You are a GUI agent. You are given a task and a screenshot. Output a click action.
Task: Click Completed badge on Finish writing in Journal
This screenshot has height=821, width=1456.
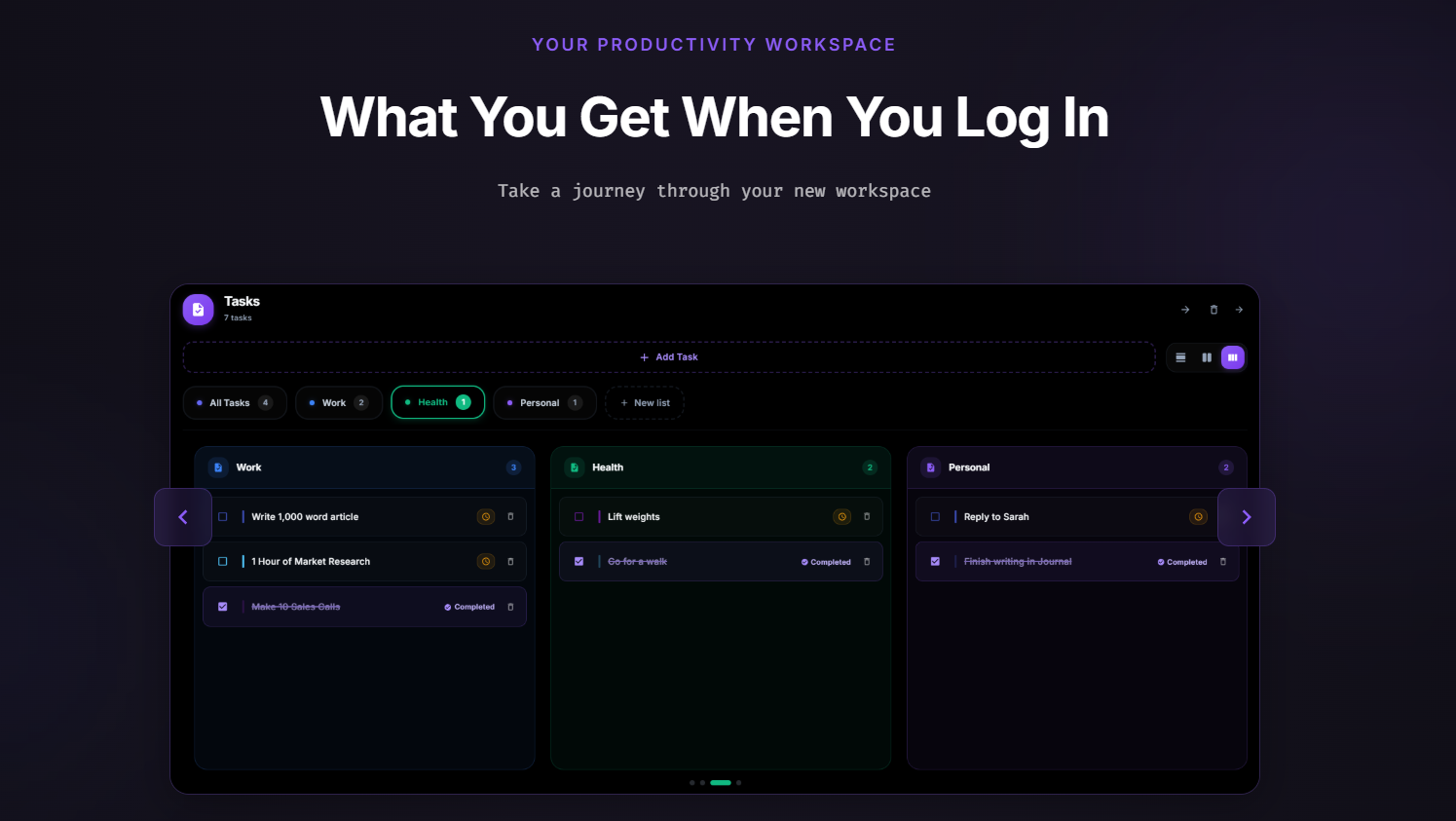[x=1182, y=562]
